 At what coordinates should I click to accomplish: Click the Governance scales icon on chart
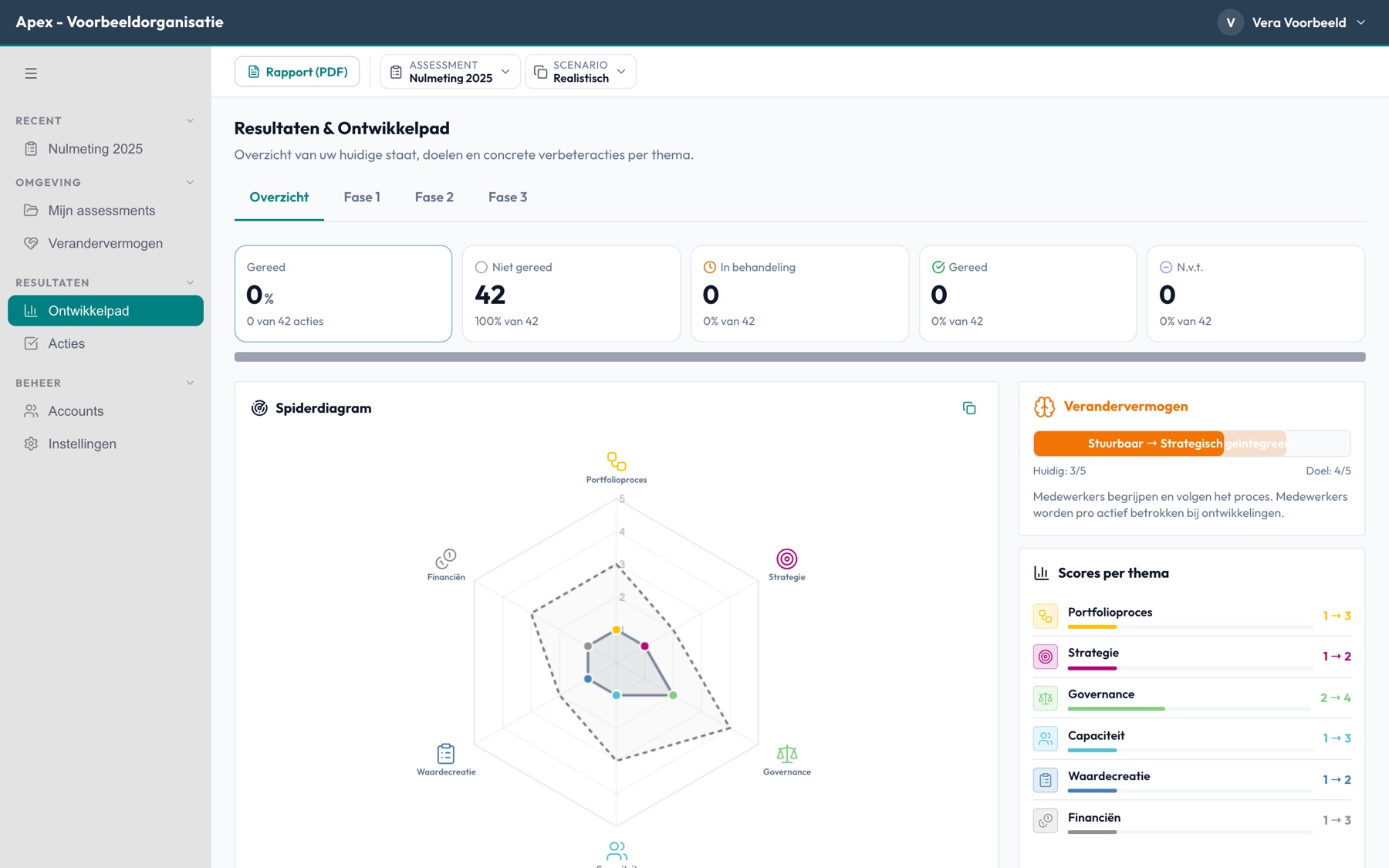pyautogui.click(x=787, y=753)
